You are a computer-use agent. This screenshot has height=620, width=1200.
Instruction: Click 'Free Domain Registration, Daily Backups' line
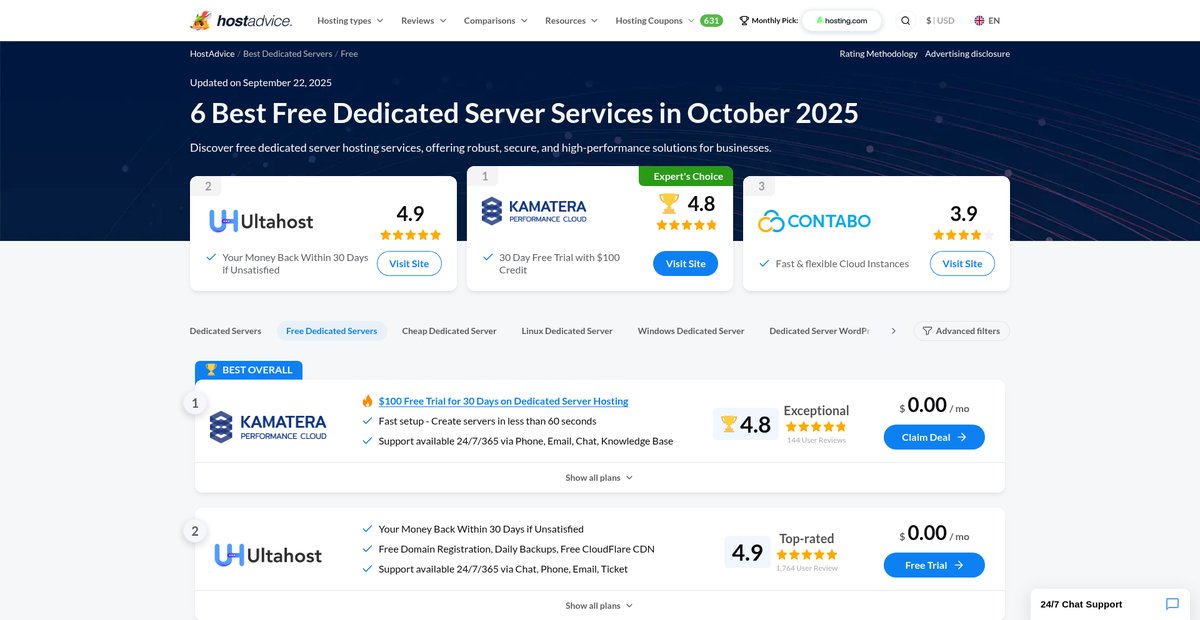click(x=516, y=549)
